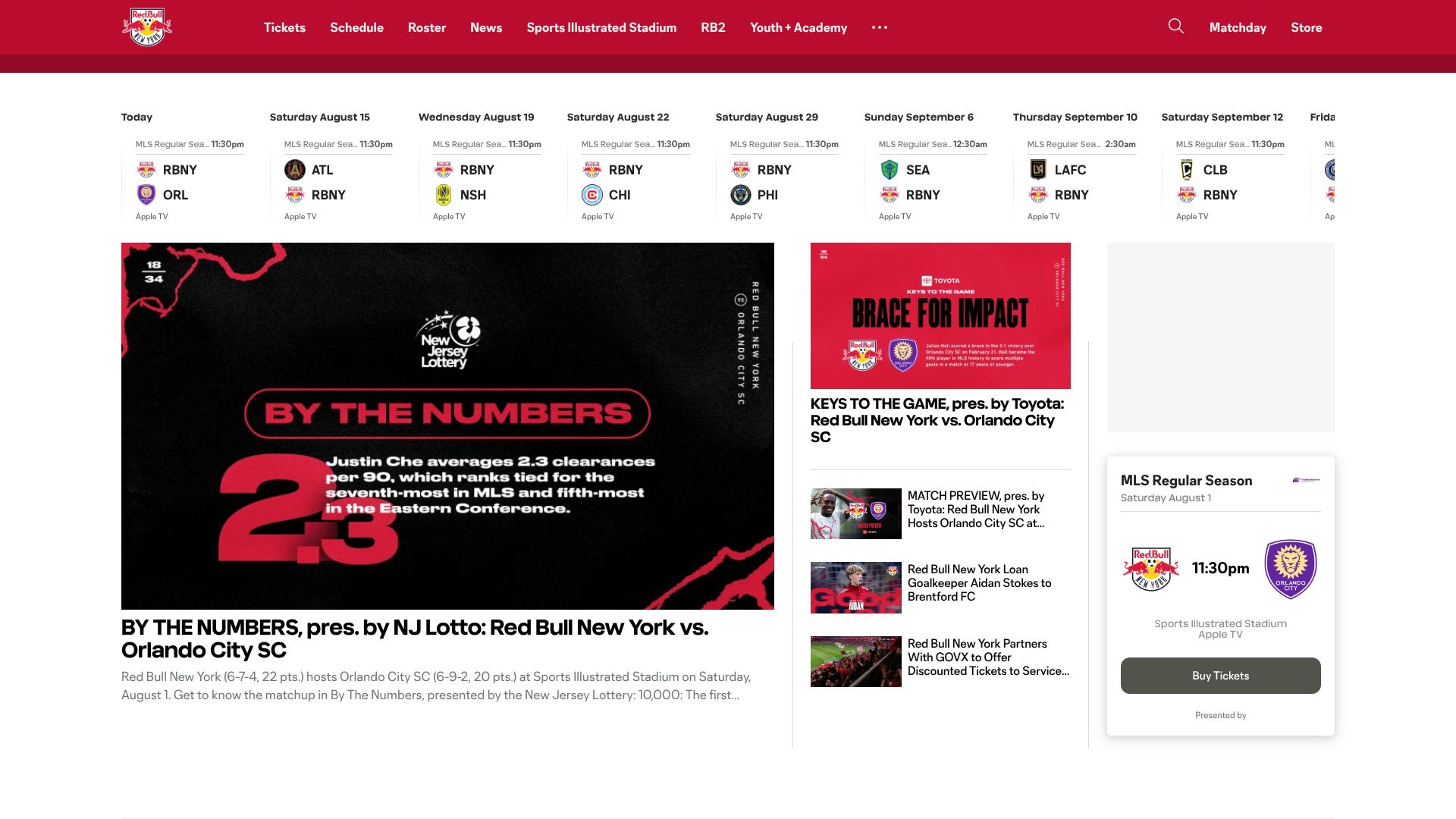Click the Seattle Sounders crest on September 6
The width and height of the screenshot is (1456, 819).
click(890, 170)
